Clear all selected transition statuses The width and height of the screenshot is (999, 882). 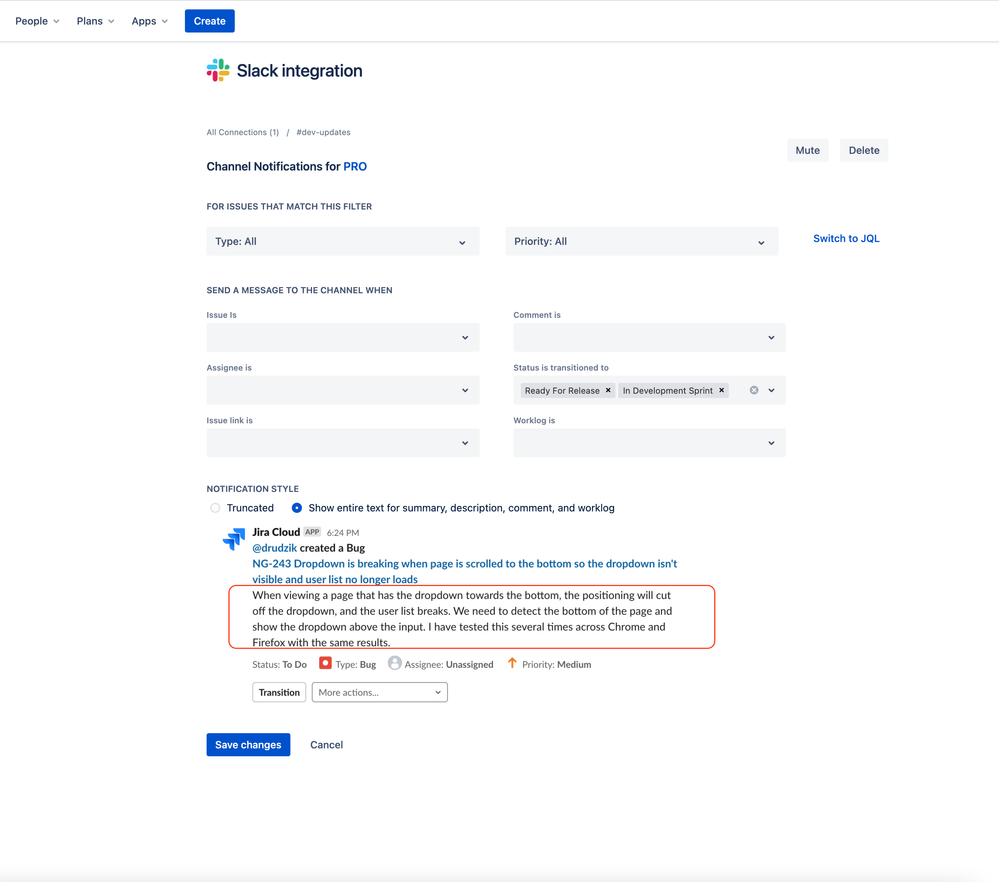754,390
